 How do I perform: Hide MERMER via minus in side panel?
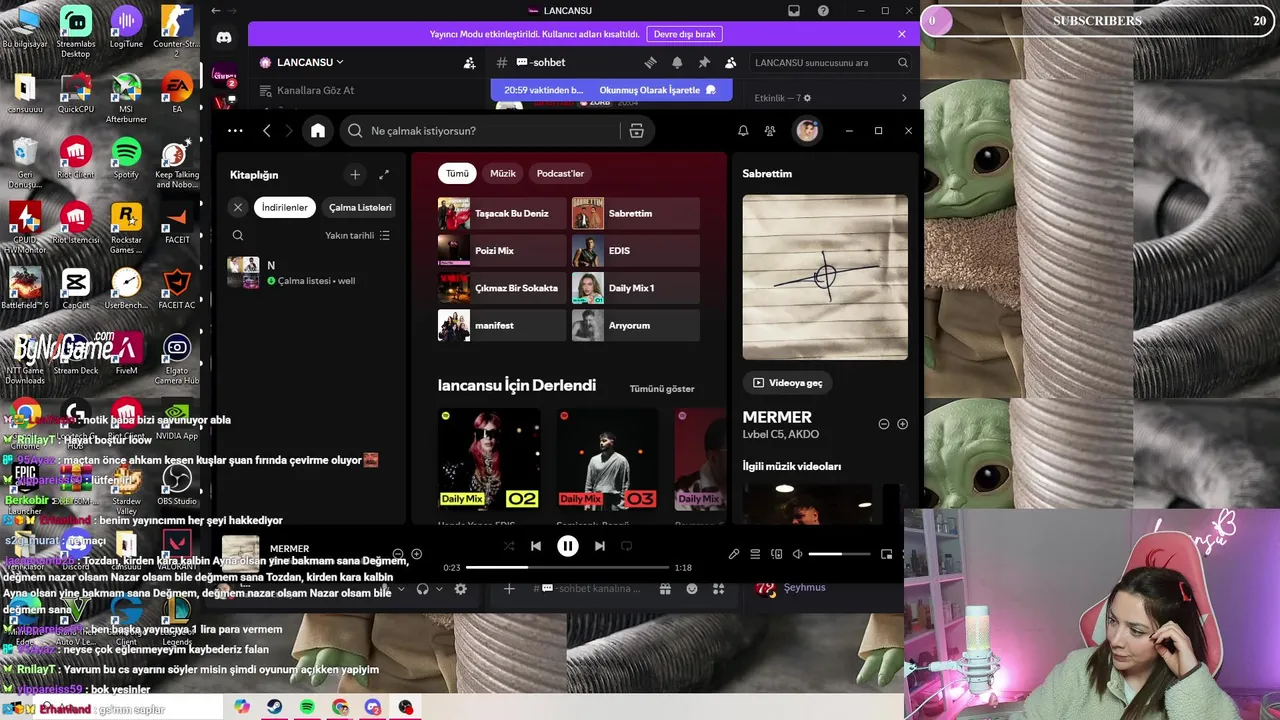click(x=884, y=424)
